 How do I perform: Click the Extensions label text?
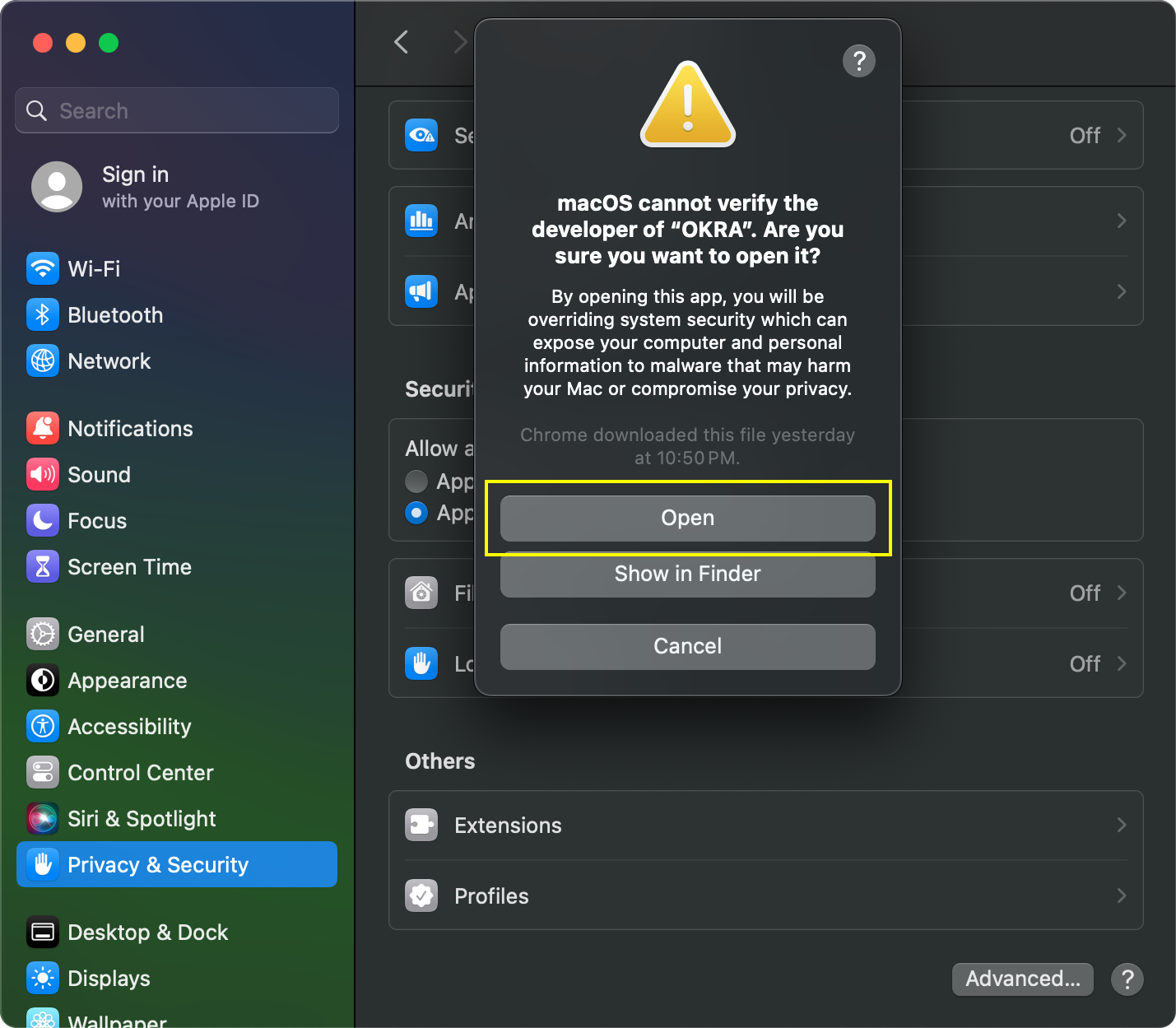pos(508,826)
